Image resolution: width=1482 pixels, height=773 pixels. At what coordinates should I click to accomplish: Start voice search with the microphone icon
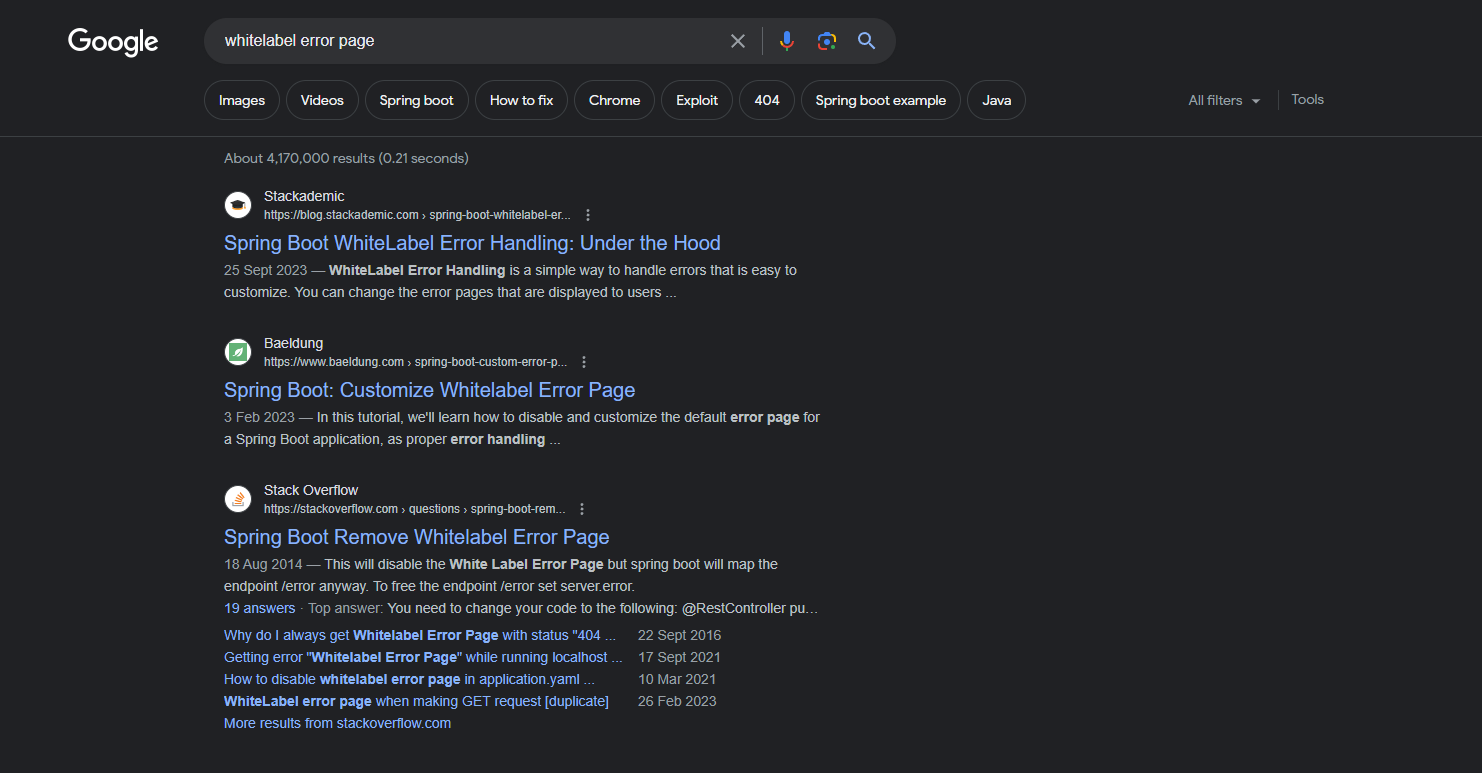pyautogui.click(x=787, y=41)
